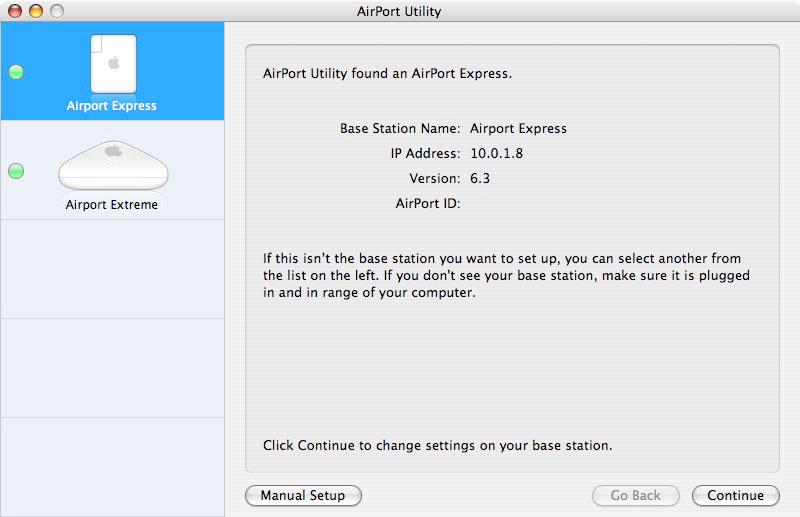Image resolution: width=800 pixels, height=517 pixels.
Task: Click the green status light beside Airport Extreme
Action: tap(16, 171)
